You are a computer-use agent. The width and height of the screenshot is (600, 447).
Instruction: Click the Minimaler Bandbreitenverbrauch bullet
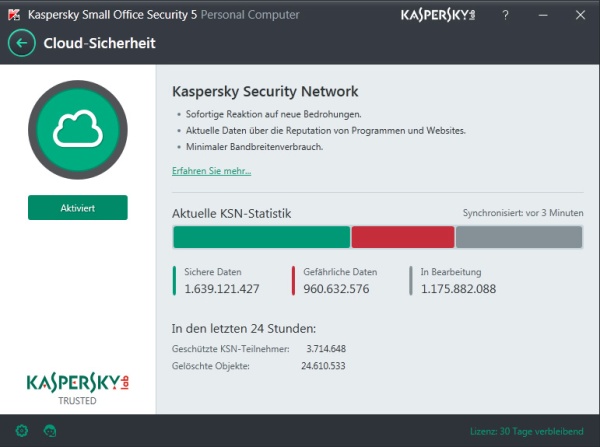click(254, 147)
